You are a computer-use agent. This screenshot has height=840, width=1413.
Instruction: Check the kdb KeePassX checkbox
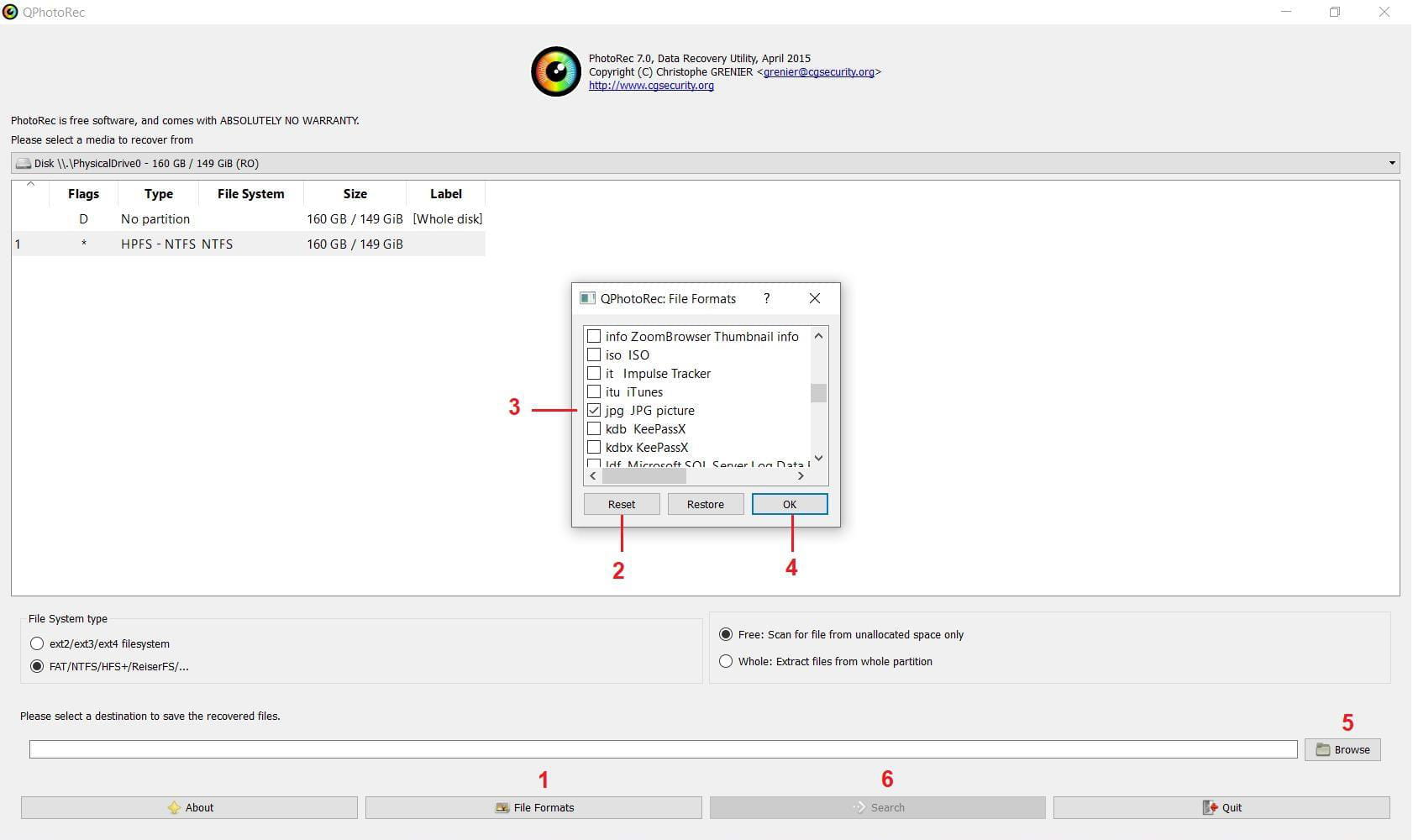[x=594, y=428]
